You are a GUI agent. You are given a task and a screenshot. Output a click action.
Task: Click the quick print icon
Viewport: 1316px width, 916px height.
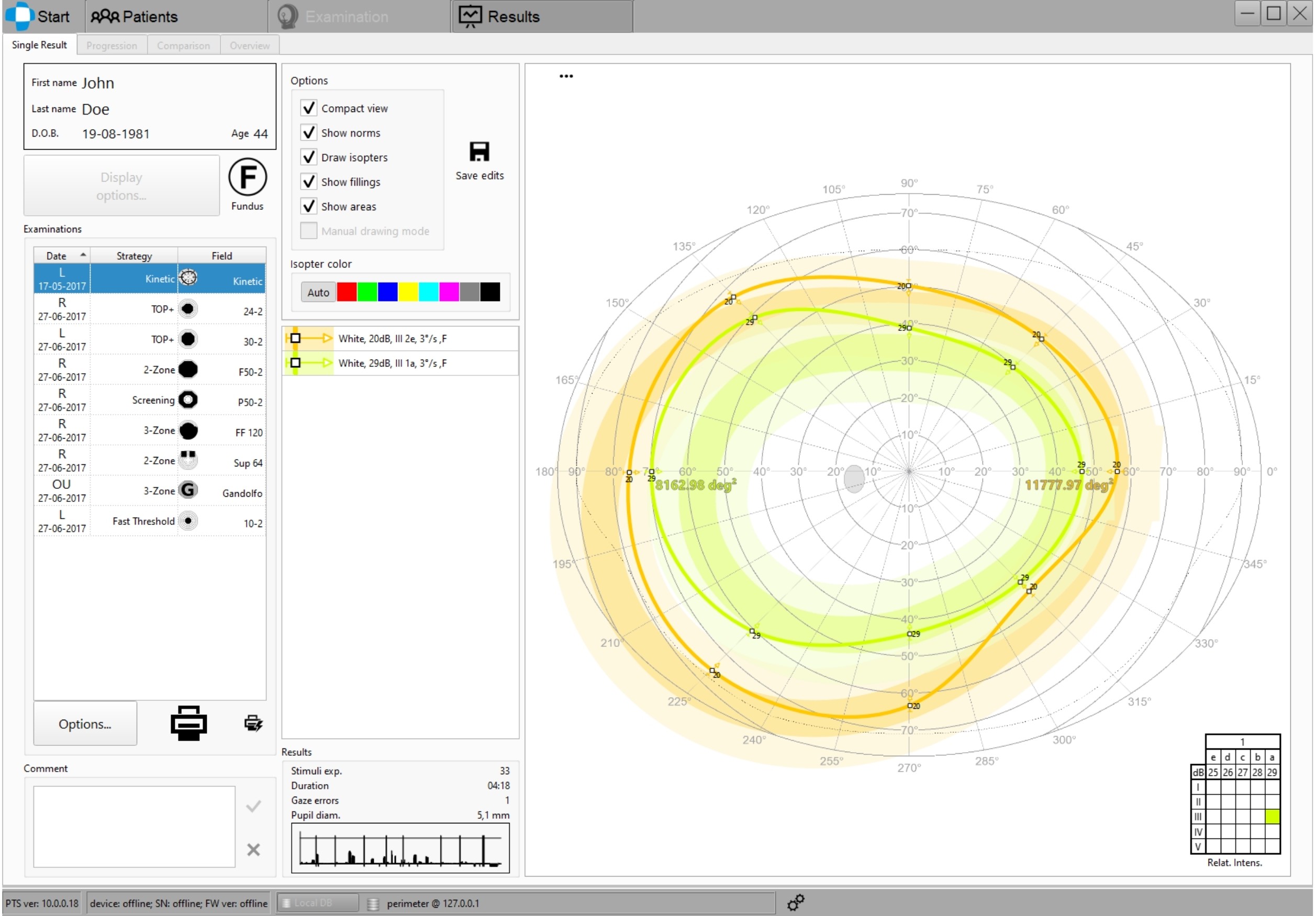point(253,723)
